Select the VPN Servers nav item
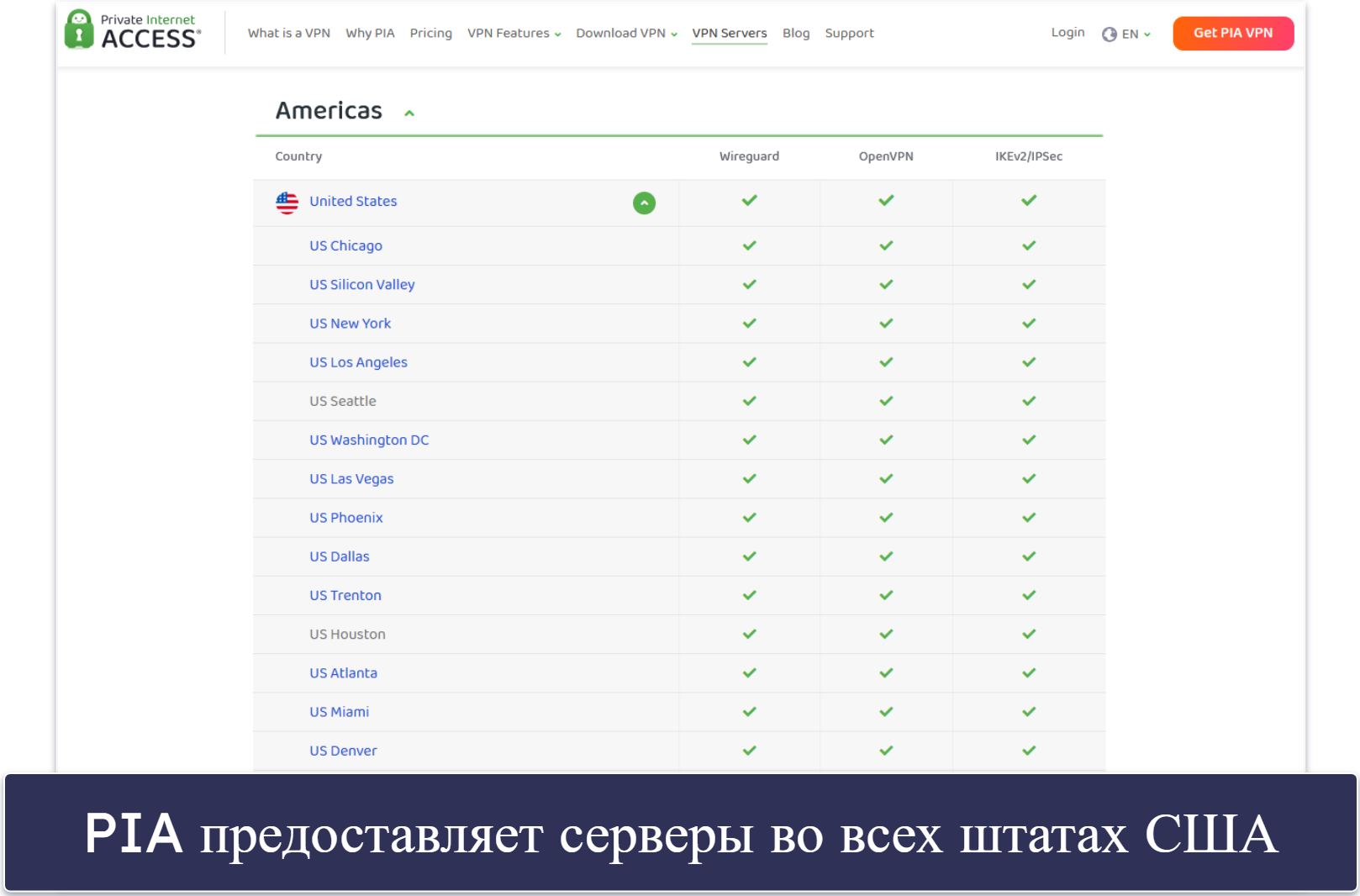This screenshot has width=1360, height=896. 730,33
